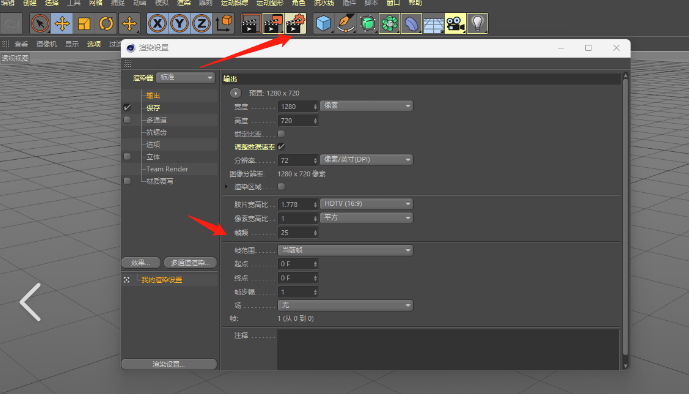Click the 注释 comment text area
Viewport: 689px width, 394px height.
[448, 350]
